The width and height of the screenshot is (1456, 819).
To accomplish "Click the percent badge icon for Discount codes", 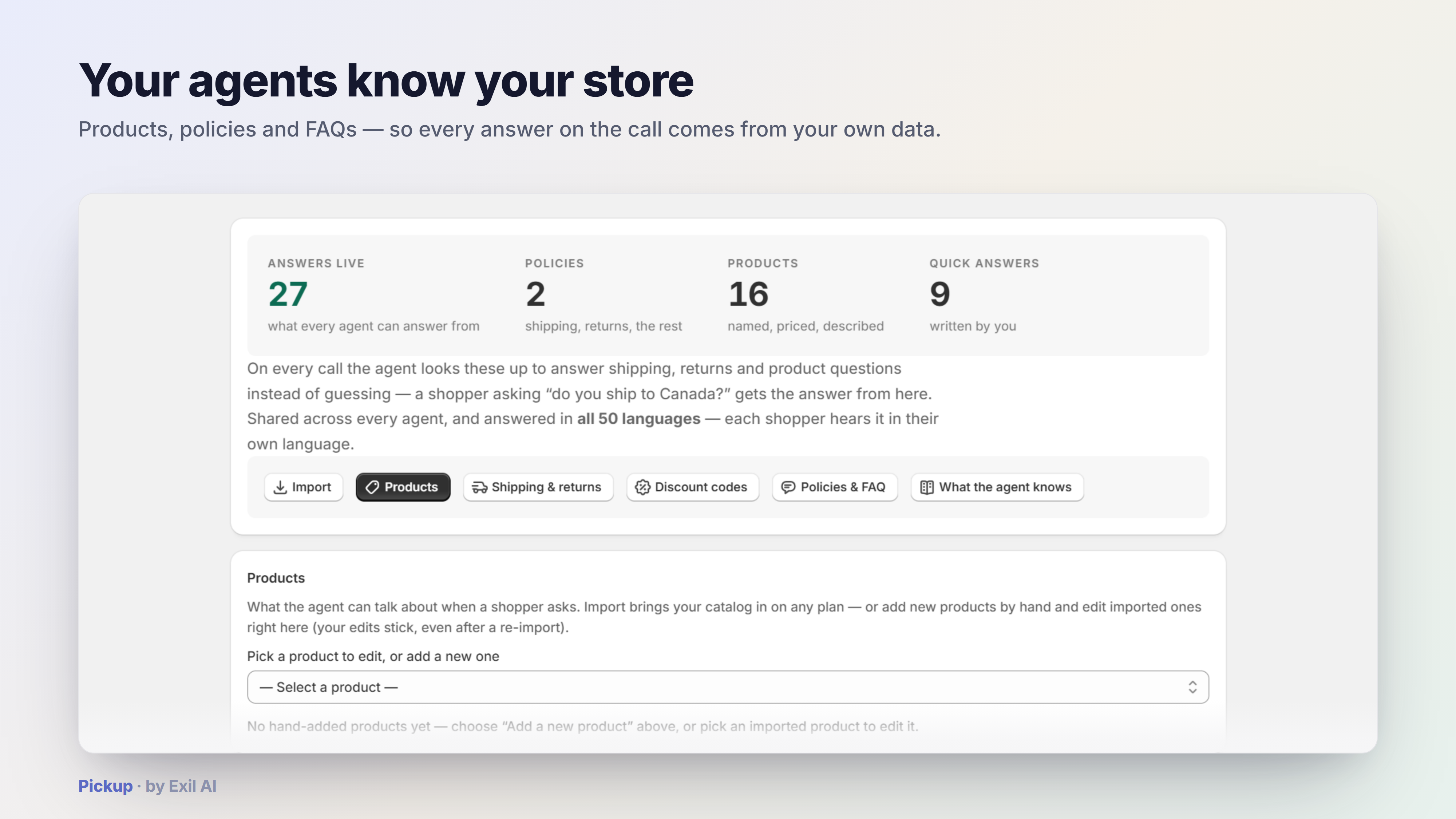I will point(642,487).
